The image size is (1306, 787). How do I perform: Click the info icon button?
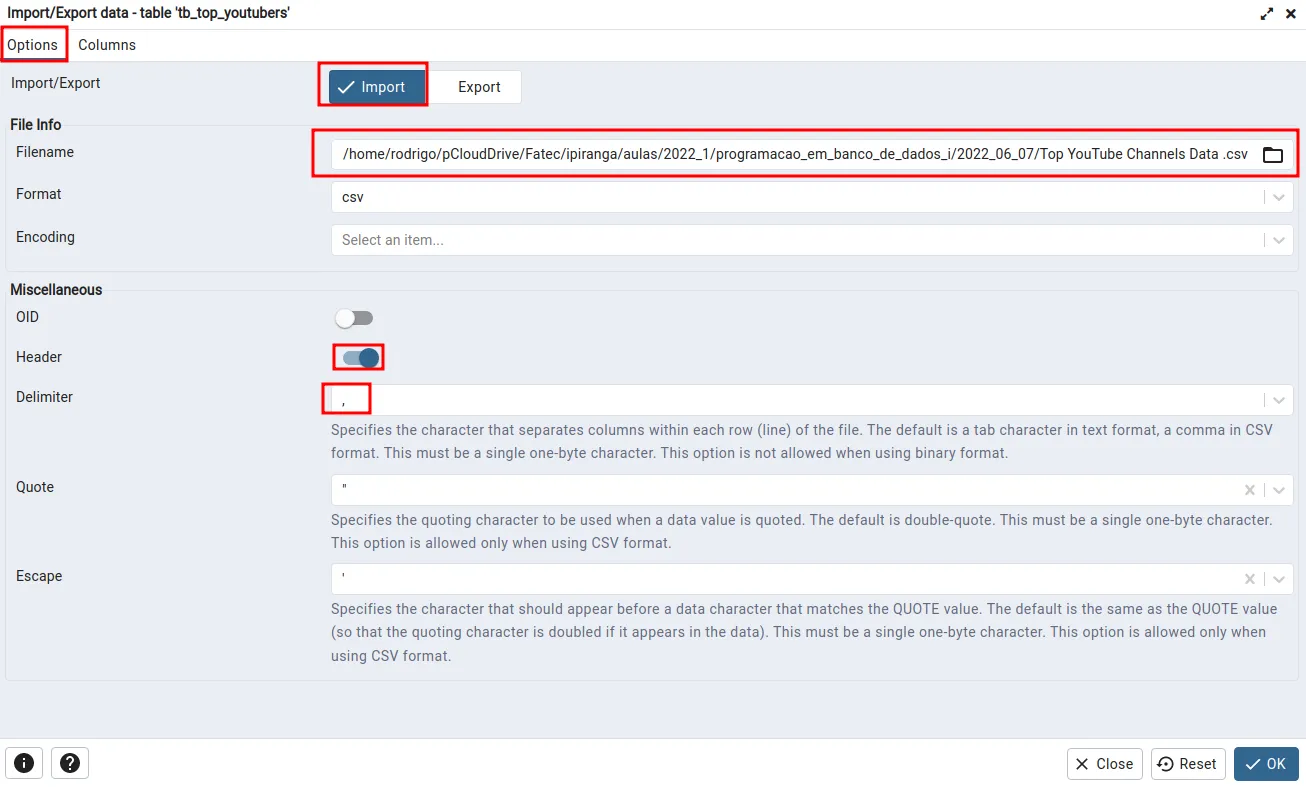24,763
